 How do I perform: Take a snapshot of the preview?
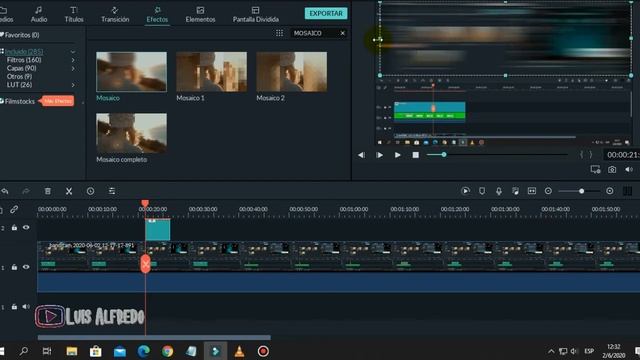[x=612, y=169]
